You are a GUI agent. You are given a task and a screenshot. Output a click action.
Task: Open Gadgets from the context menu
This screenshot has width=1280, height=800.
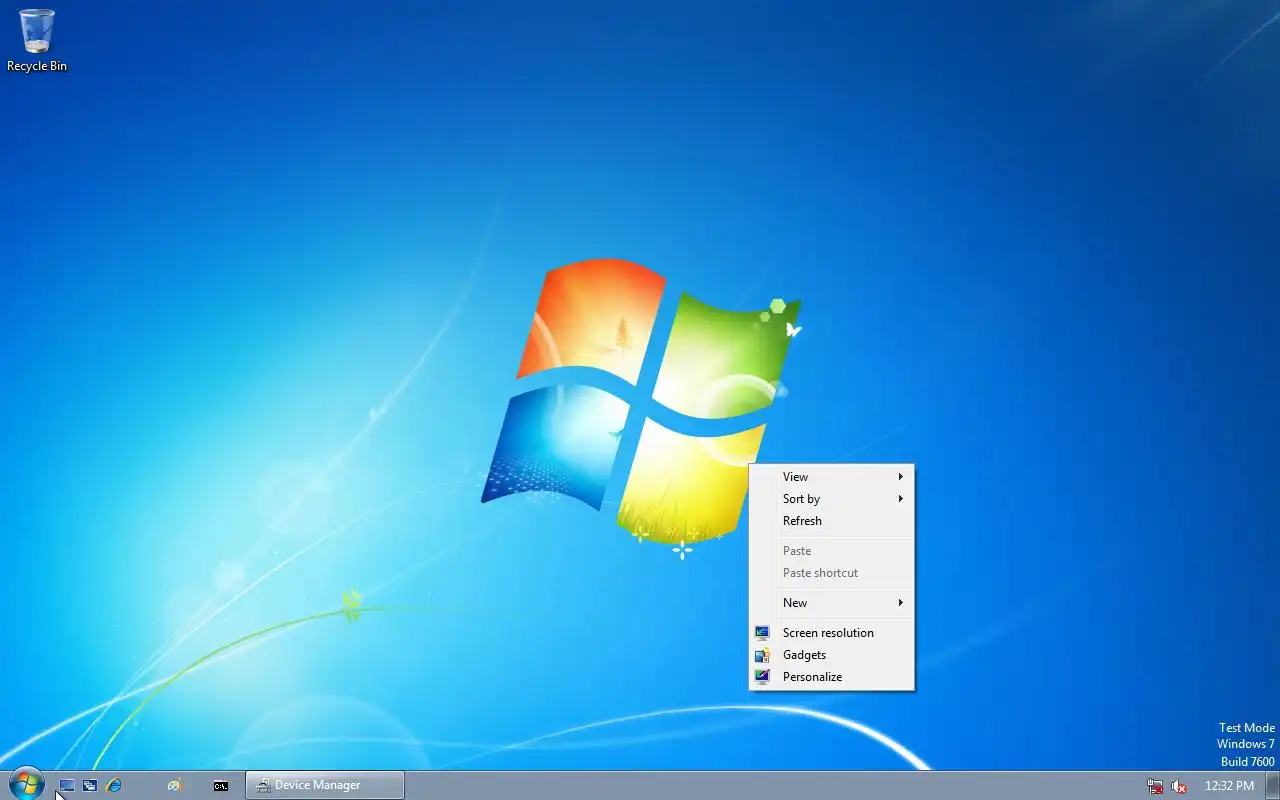click(x=831, y=655)
